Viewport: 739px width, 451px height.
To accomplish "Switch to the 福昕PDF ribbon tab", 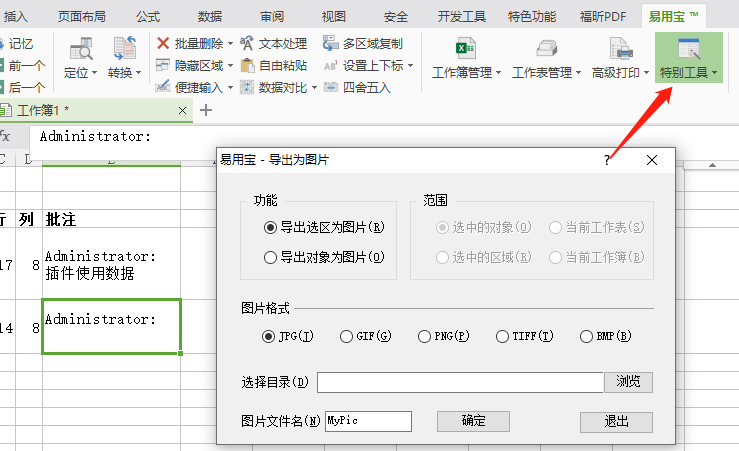I will 603,17.
